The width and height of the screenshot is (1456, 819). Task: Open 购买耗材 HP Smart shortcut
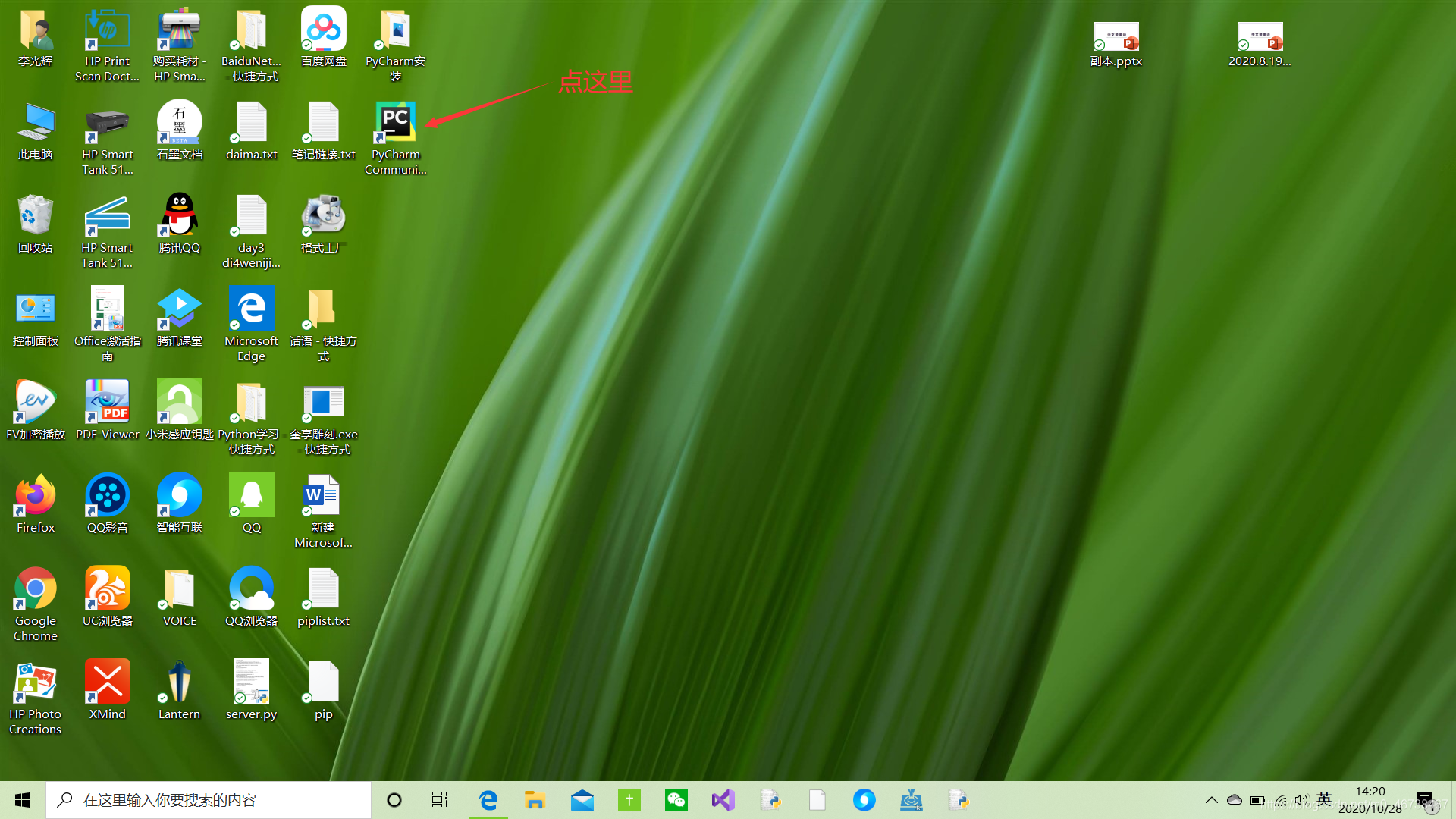pos(180,44)
